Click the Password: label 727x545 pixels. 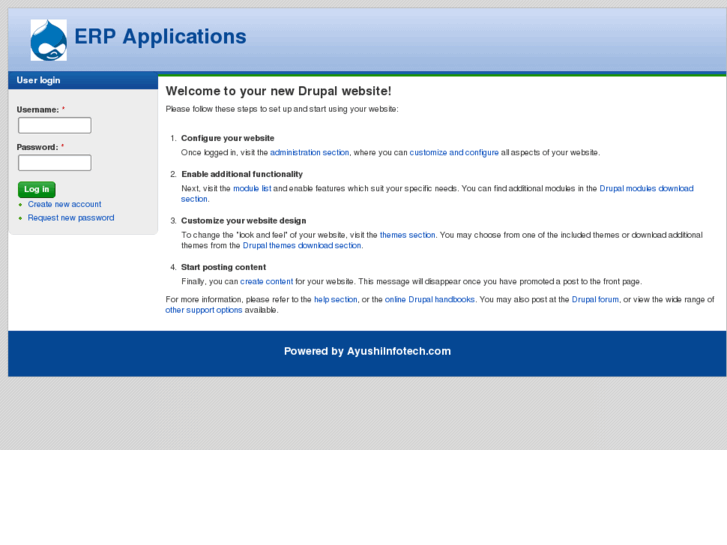click(x=38, y=147)
